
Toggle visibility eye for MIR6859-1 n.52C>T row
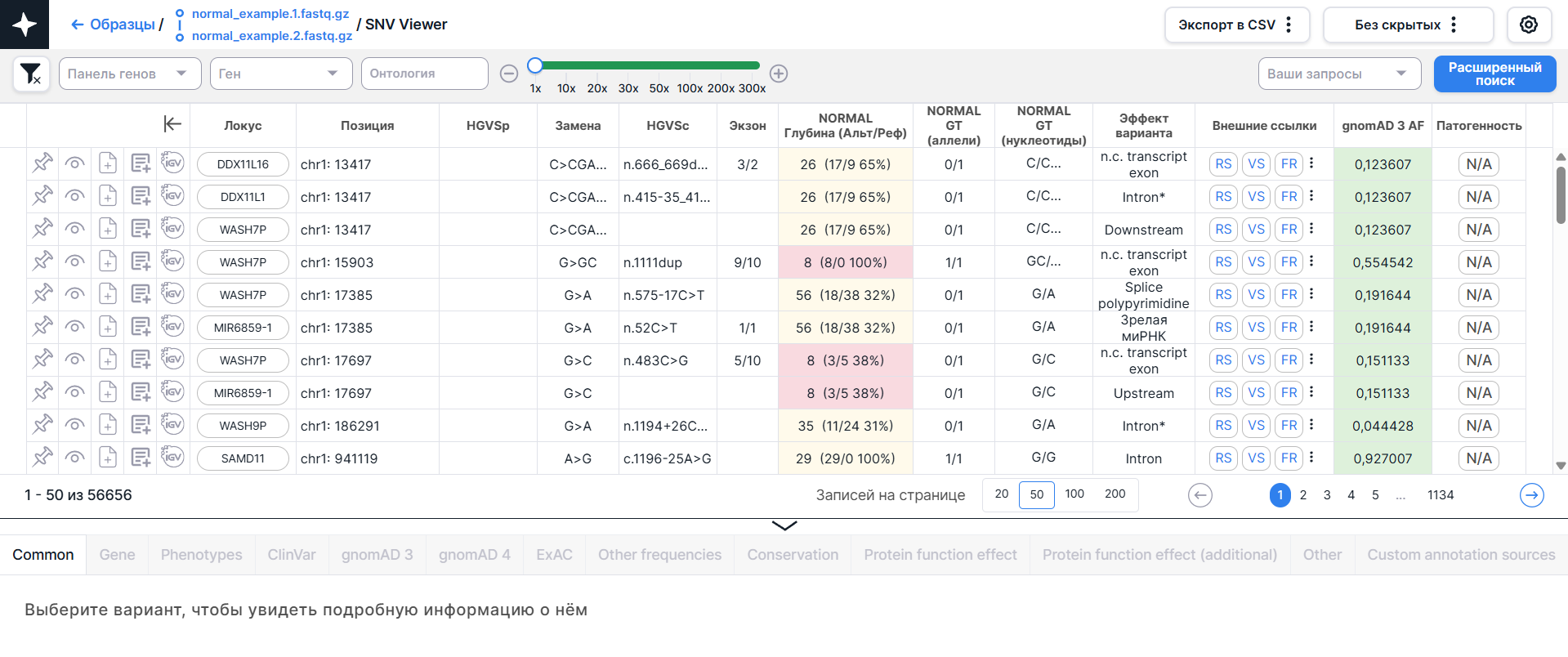[75, 327]
